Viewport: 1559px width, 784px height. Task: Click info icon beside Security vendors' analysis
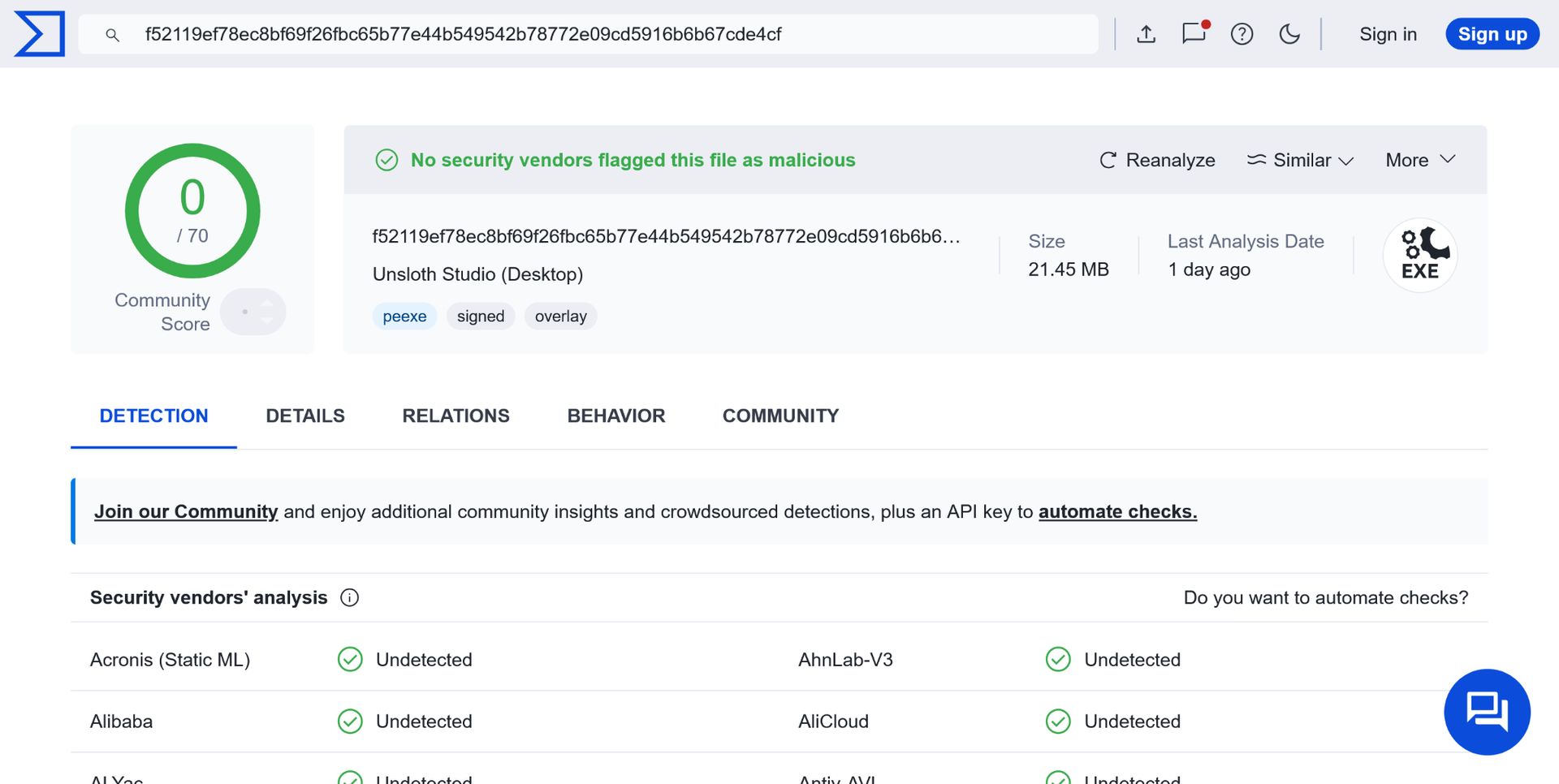[349, 598]
